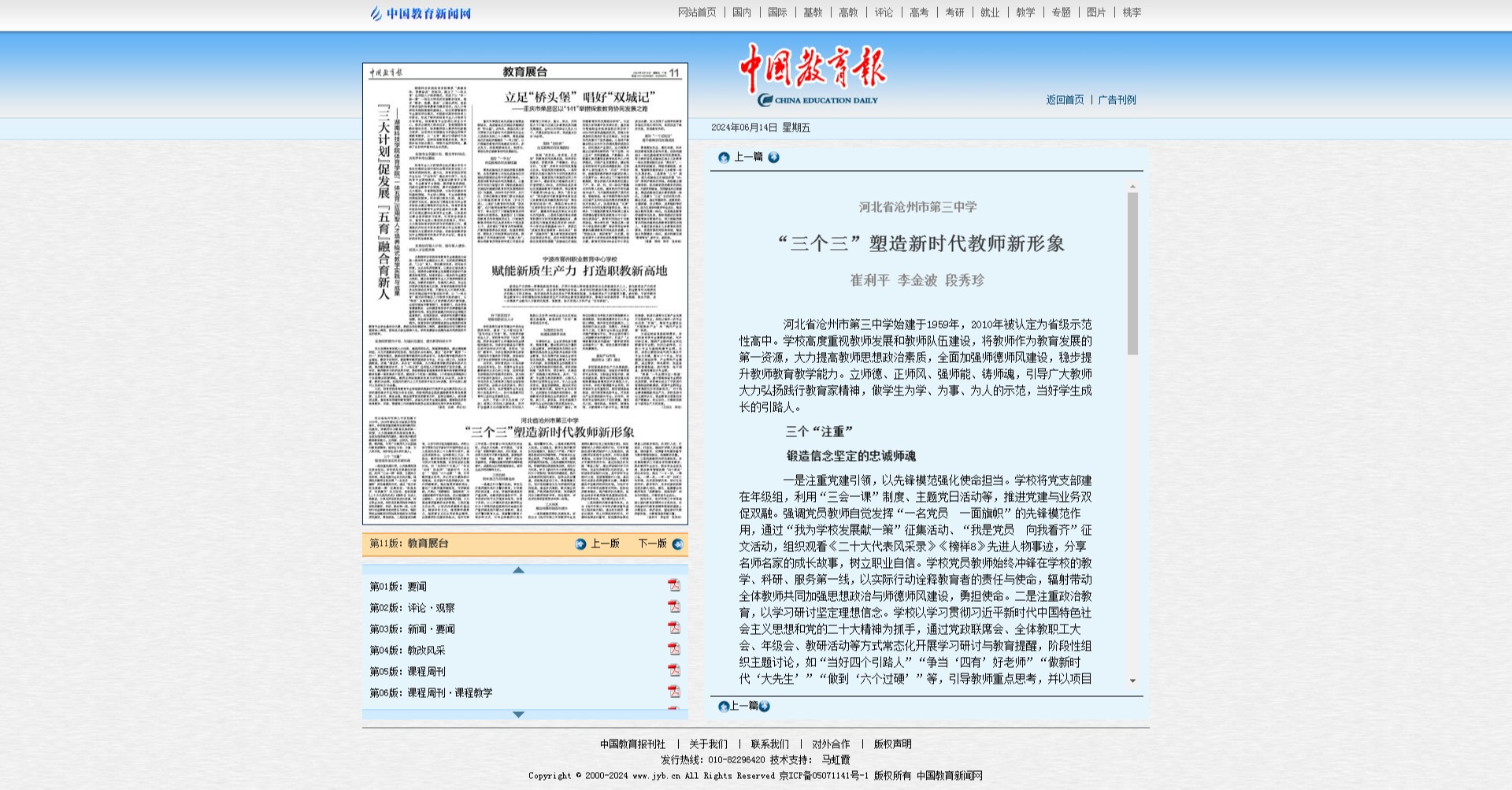The width and height of the screenshot is (1512, 790).
Task: Click headline 赋能新质生产力 打造职教新高地 in preview
Action: (x=580, y=271)
